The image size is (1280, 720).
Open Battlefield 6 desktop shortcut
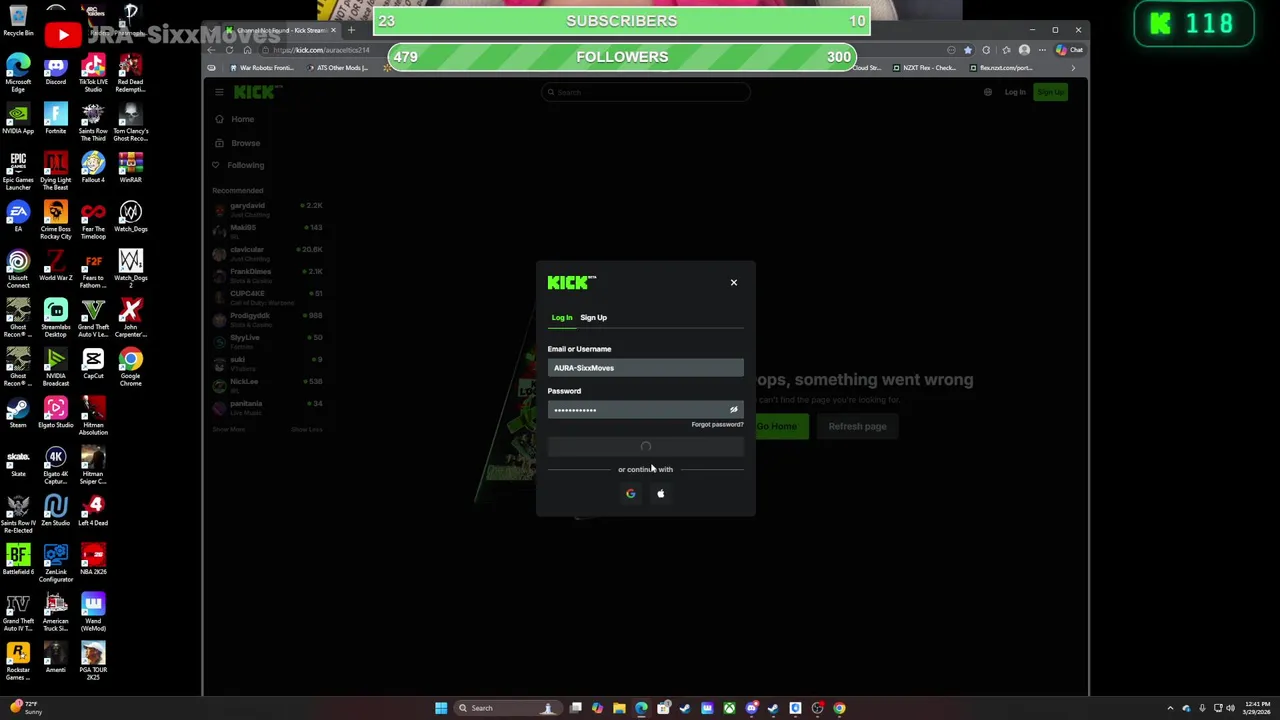[18, 560]
